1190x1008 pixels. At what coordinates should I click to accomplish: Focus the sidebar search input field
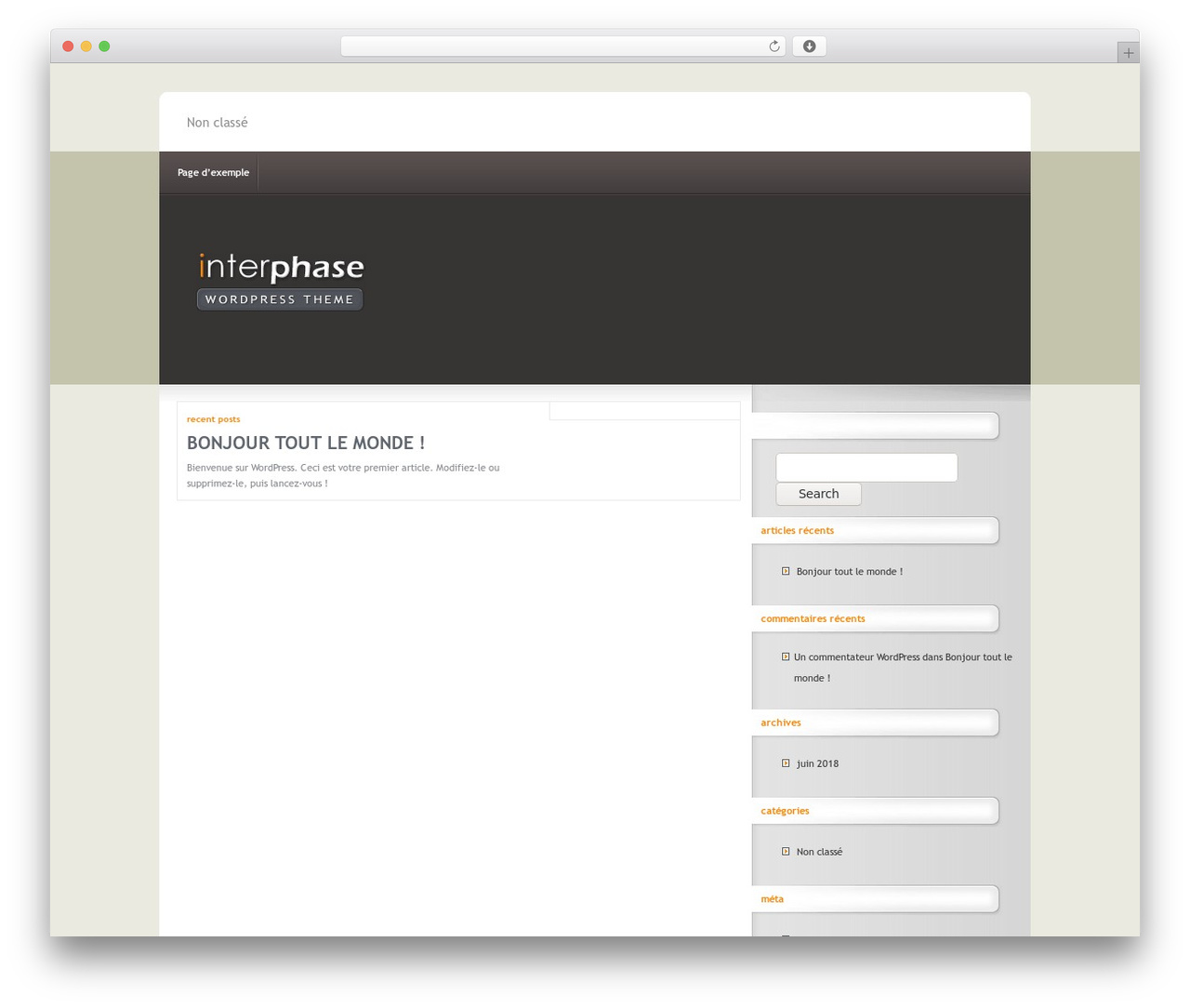tap(866, 468)
